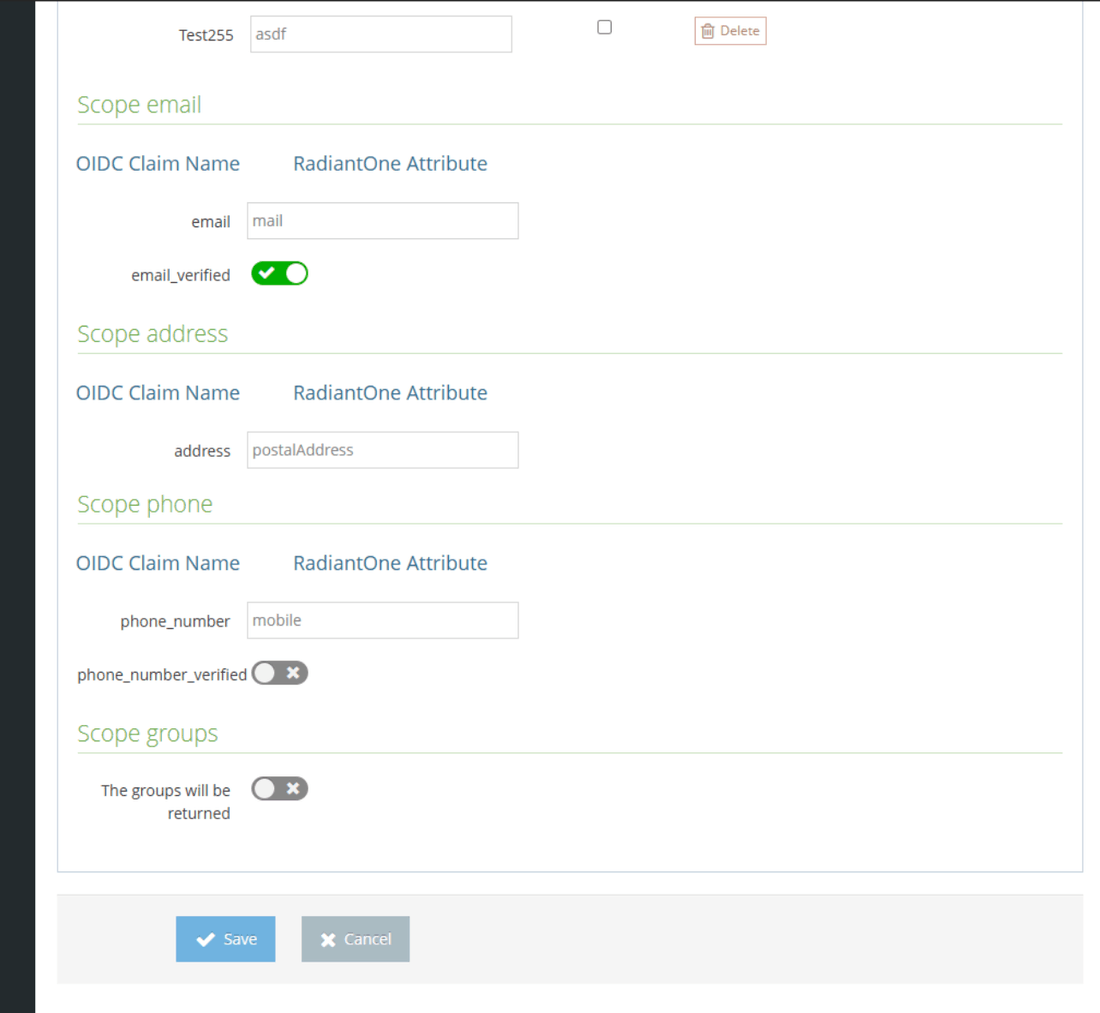Click the Delete button for Test255
This screenshot has height=1013, width=1100.
[x=730, y=31]
